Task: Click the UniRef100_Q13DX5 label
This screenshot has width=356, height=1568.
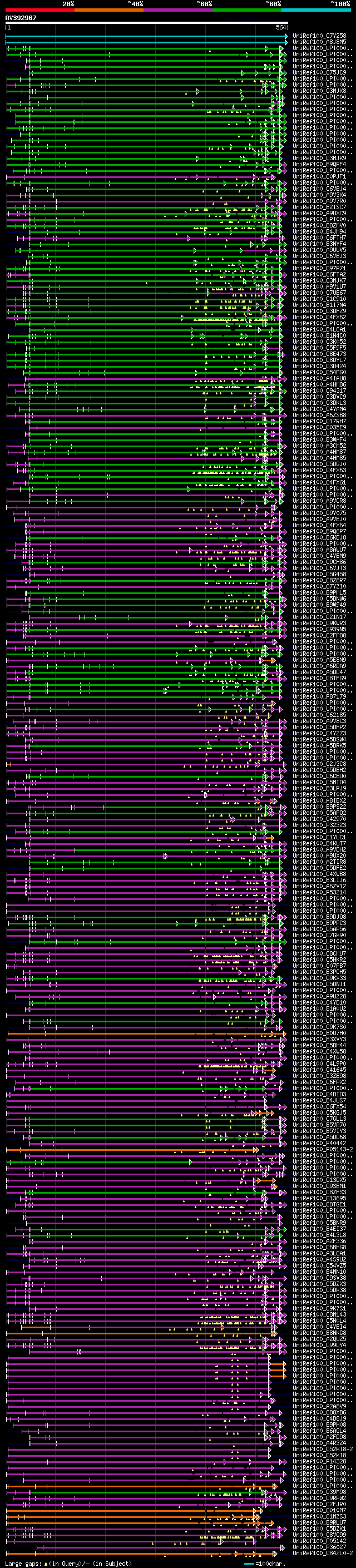Action: [x=319, y=1180]
